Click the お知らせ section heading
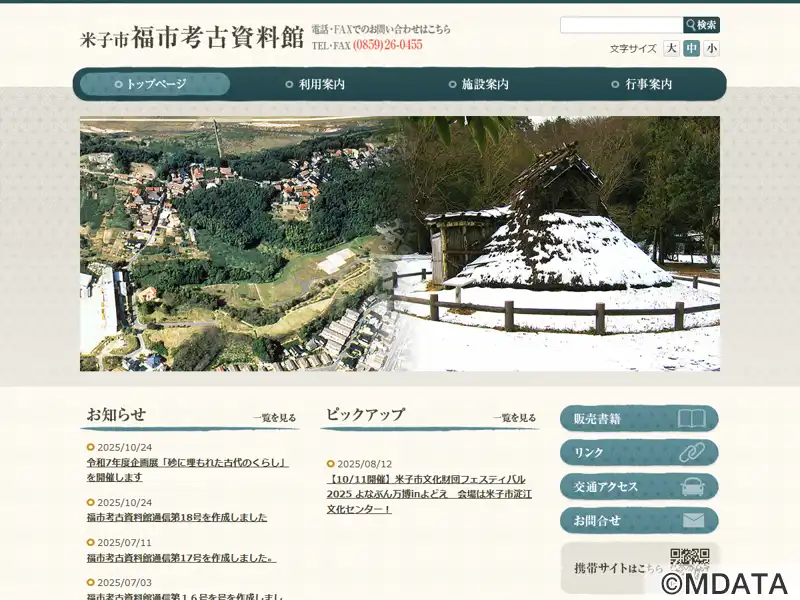Image resolution: width=800 pixels, height=600 pixels. click(116, 414)
